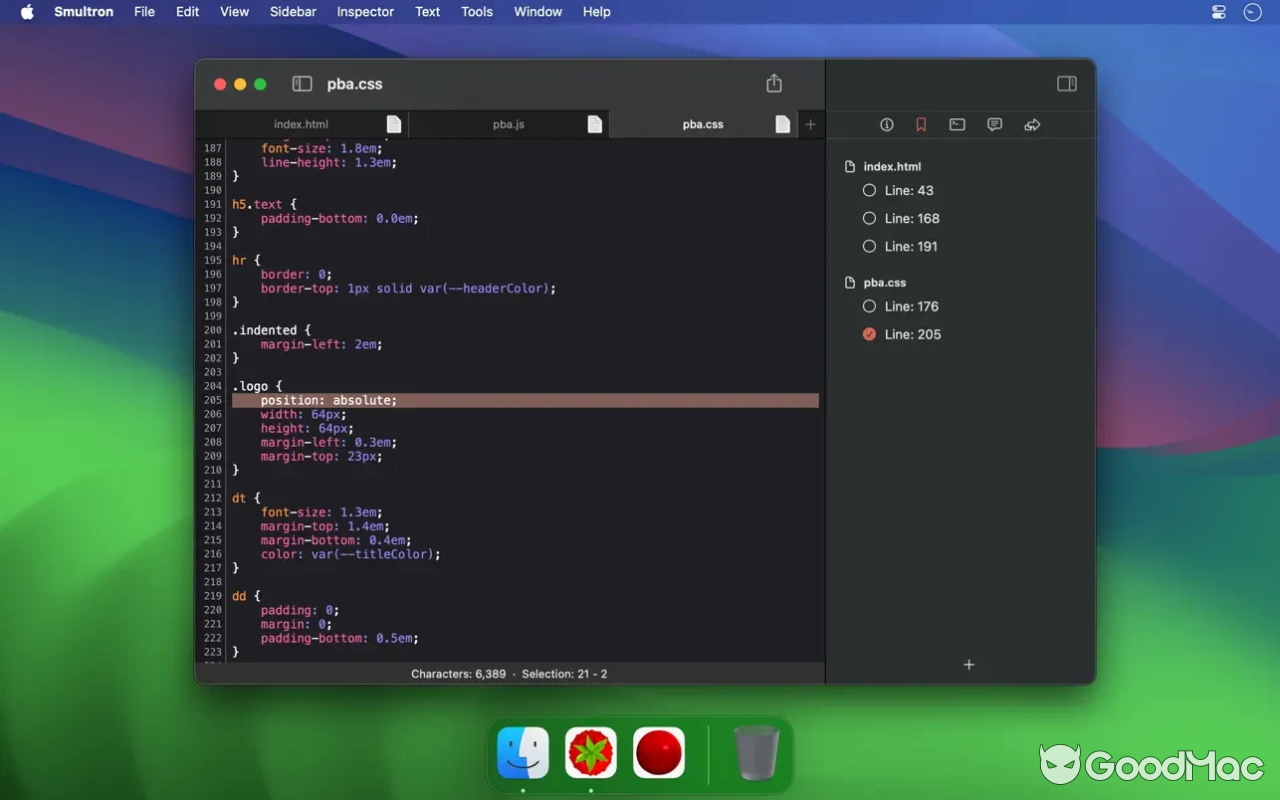Click the input source icon in menu bar
This screenshot has width=1280, height=800.
[x=1218, y=12]
